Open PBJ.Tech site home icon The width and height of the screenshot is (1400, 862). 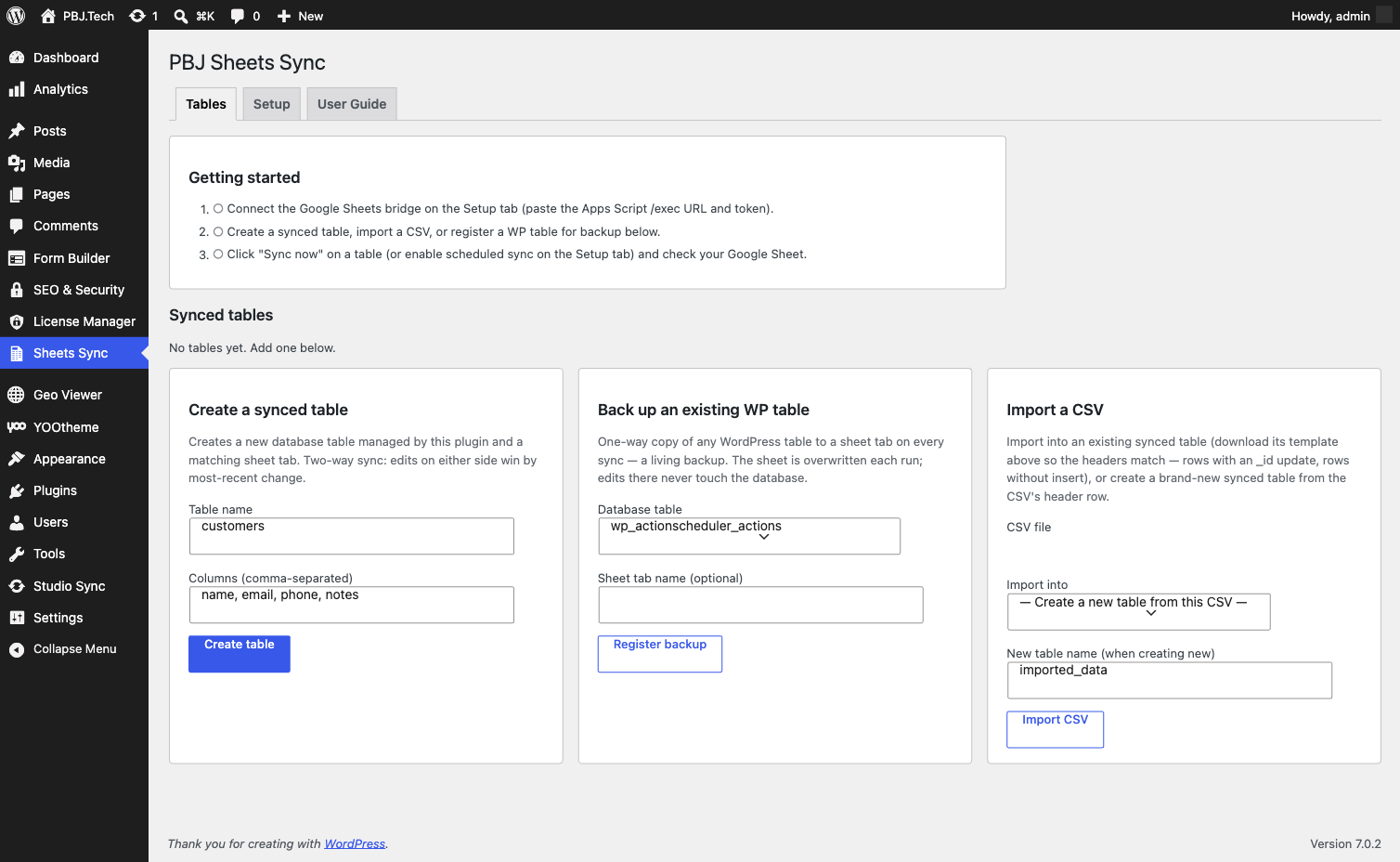coord(48,16)
